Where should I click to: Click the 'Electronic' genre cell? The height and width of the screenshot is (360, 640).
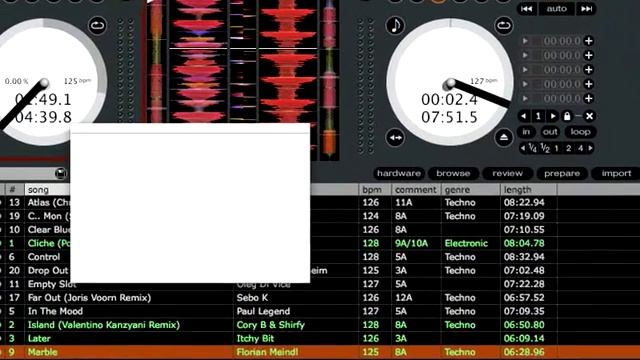click(466, 243)
